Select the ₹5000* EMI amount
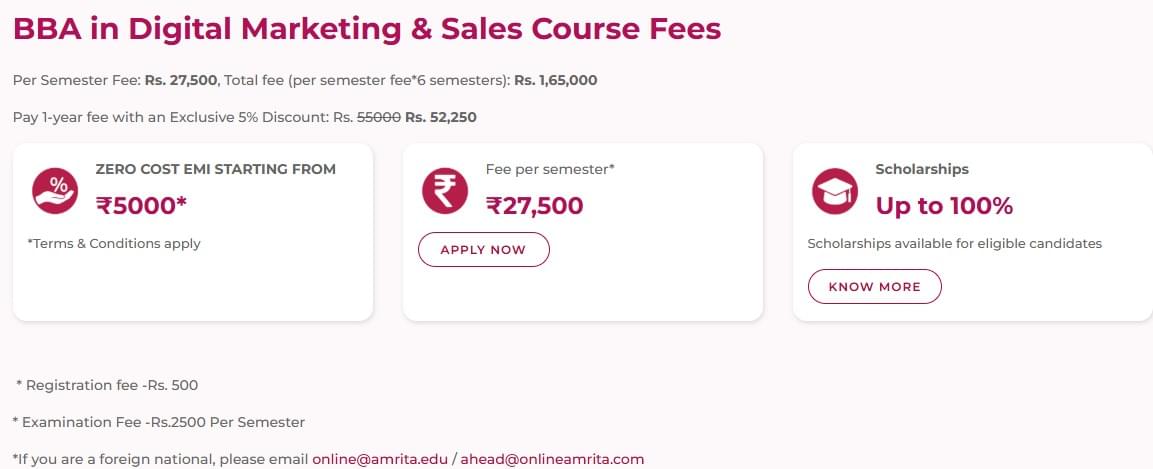Viewport: 1153px width, 469px height. pyautogui.click(x=141, y=206)
